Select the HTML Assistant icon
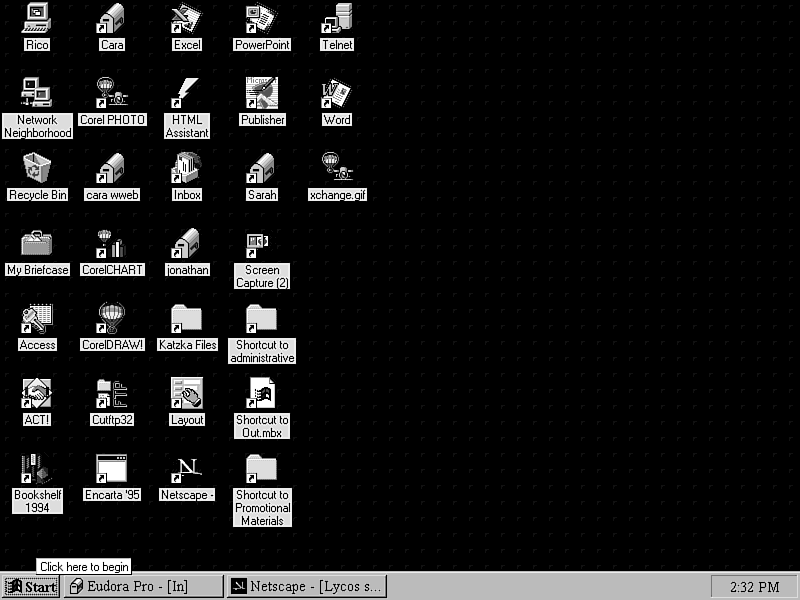The image size is (800, 600). point(187,93)
